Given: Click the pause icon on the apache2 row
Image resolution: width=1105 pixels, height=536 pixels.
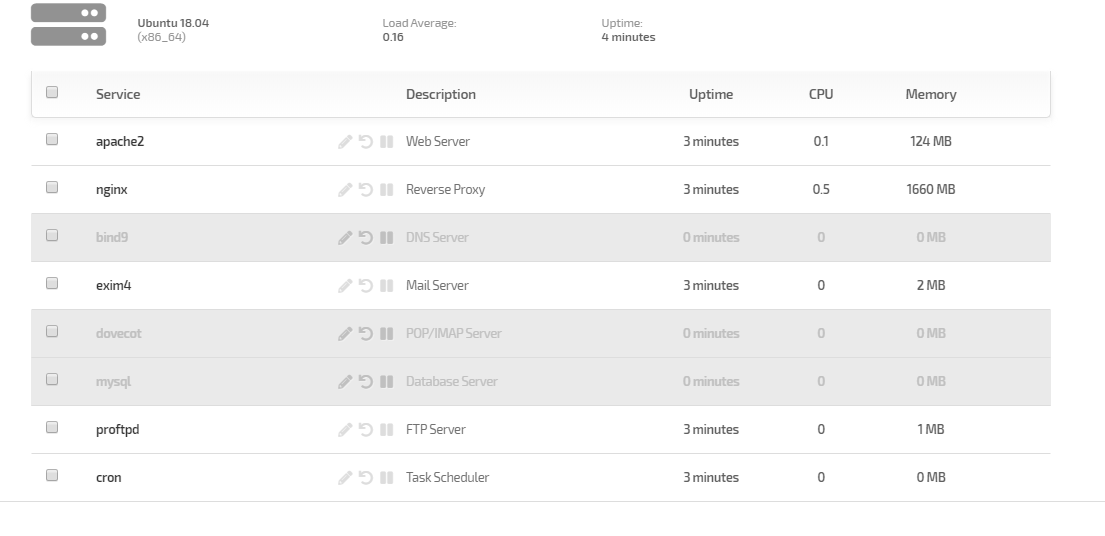Looking at the screenshot, I should pos(386,142).
